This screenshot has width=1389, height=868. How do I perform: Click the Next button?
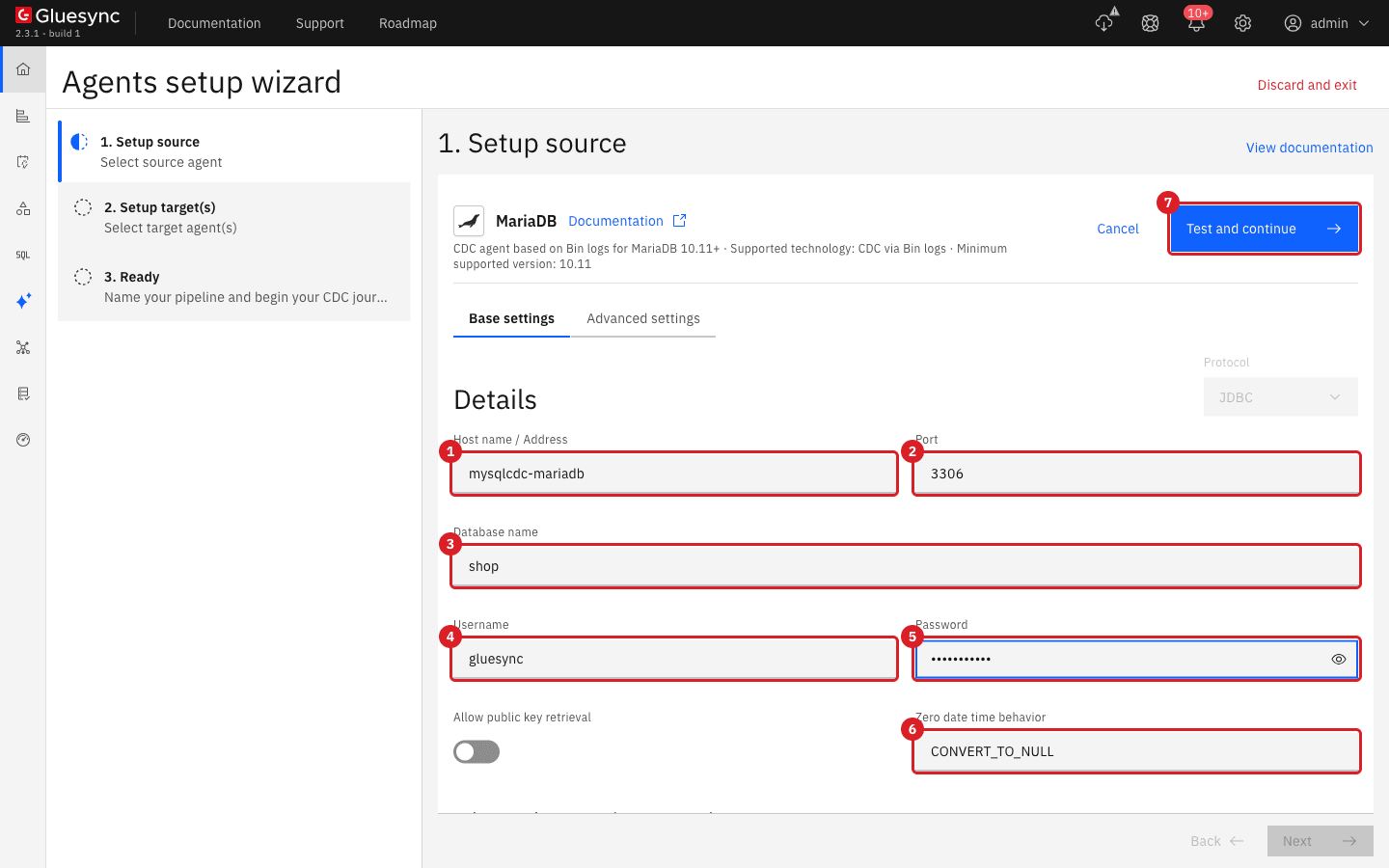(1321, 841)
